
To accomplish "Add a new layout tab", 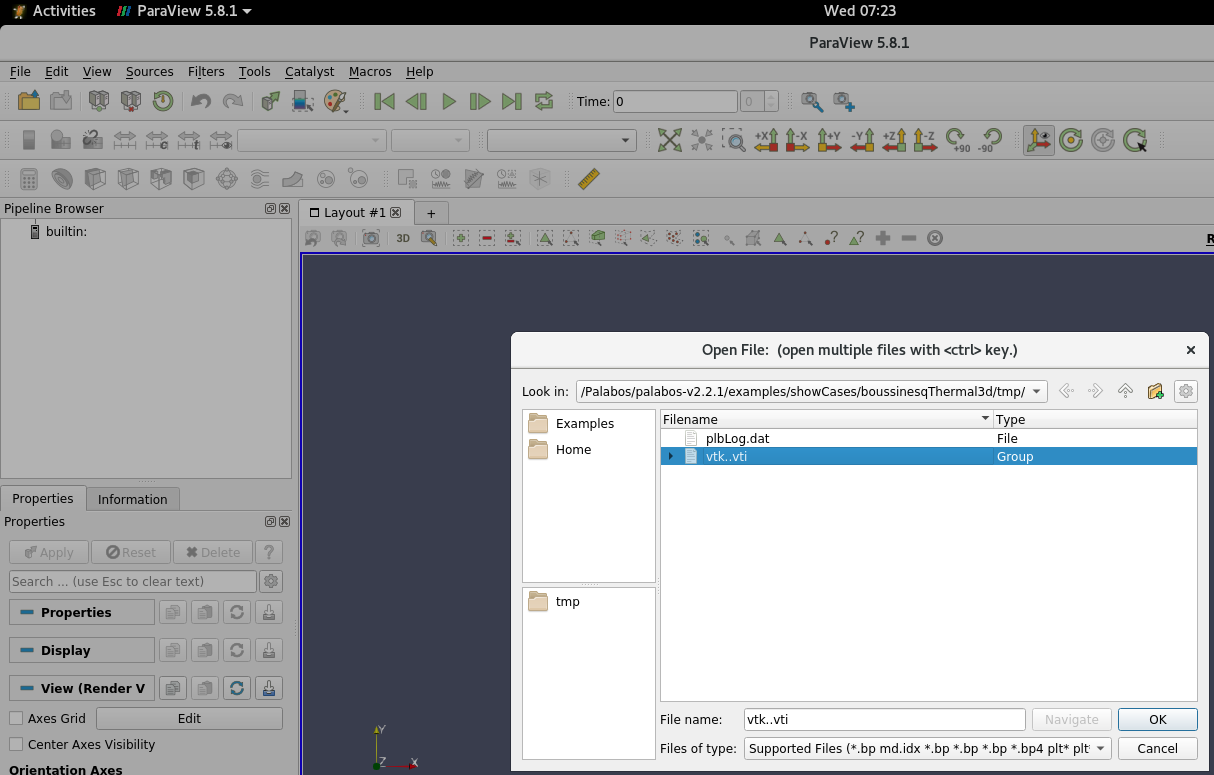I will [431, 213].
